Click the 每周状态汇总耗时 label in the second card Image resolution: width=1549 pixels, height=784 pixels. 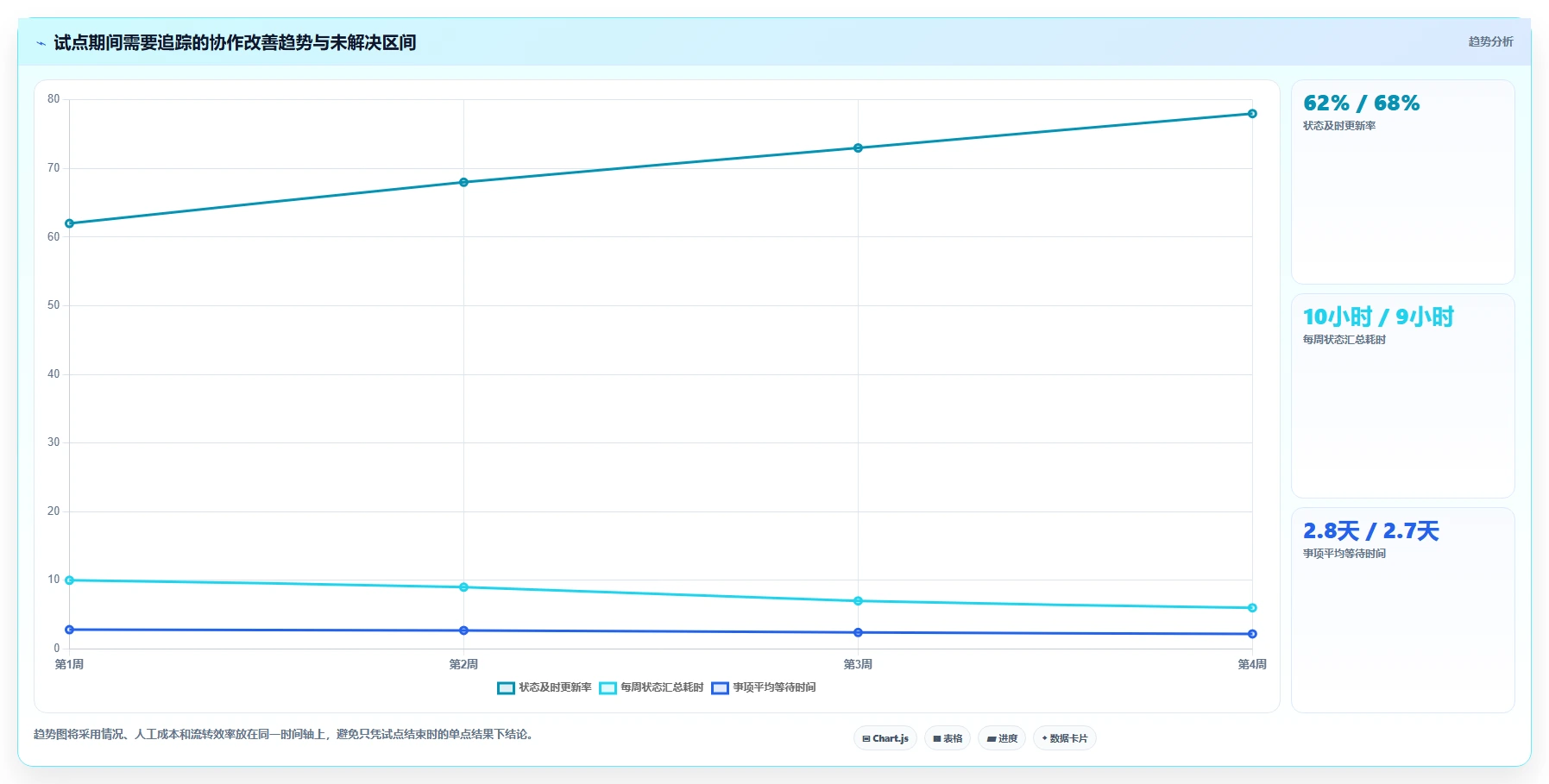pos(1344,340)
